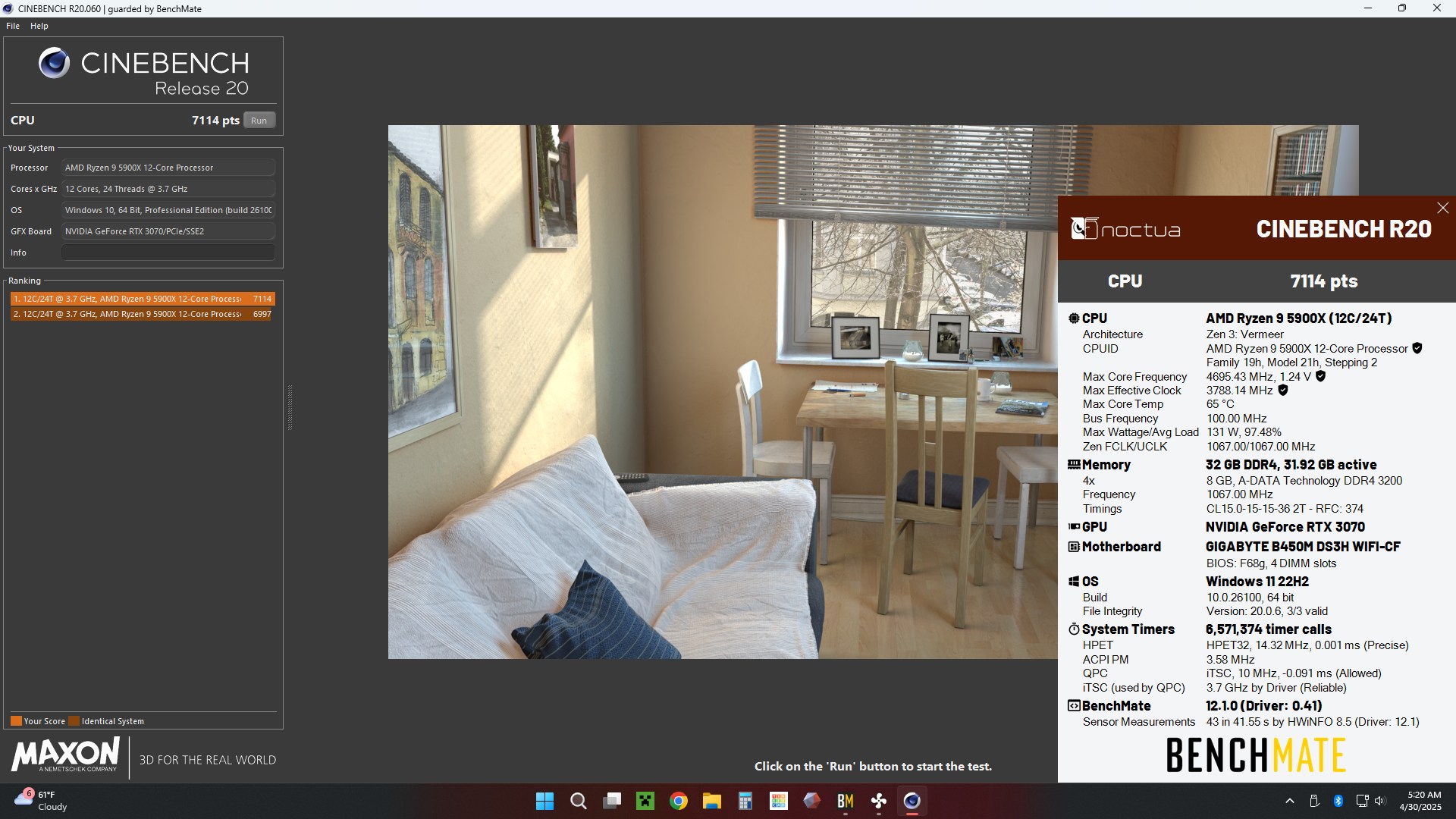The width and height of the screenshot is (1456, 819).
Task: Click the Memory module icon
Action: (1074, 465)
